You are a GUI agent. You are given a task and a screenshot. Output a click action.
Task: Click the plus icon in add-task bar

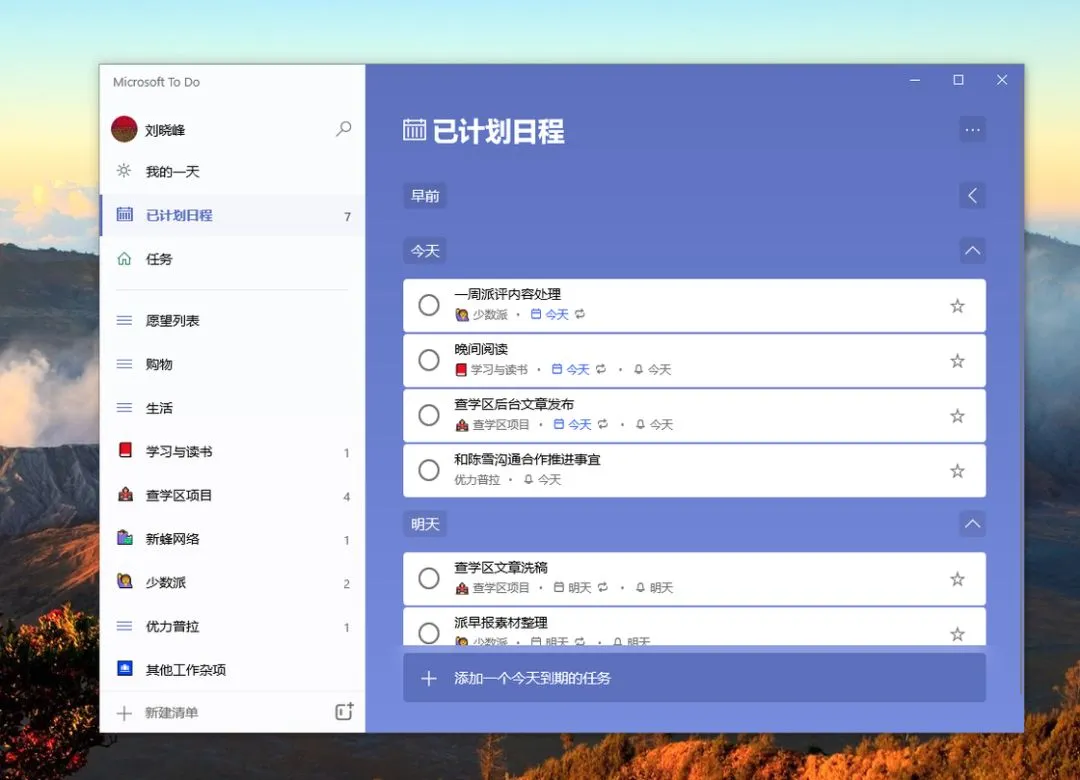428,679
